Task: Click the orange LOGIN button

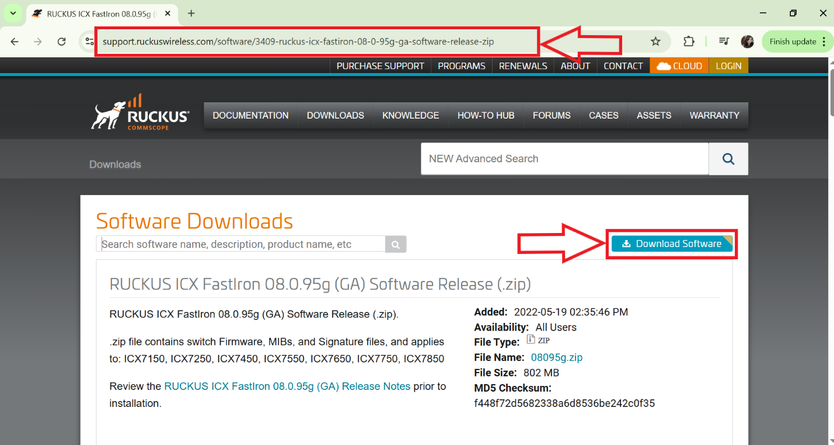Action: (728, 66)
